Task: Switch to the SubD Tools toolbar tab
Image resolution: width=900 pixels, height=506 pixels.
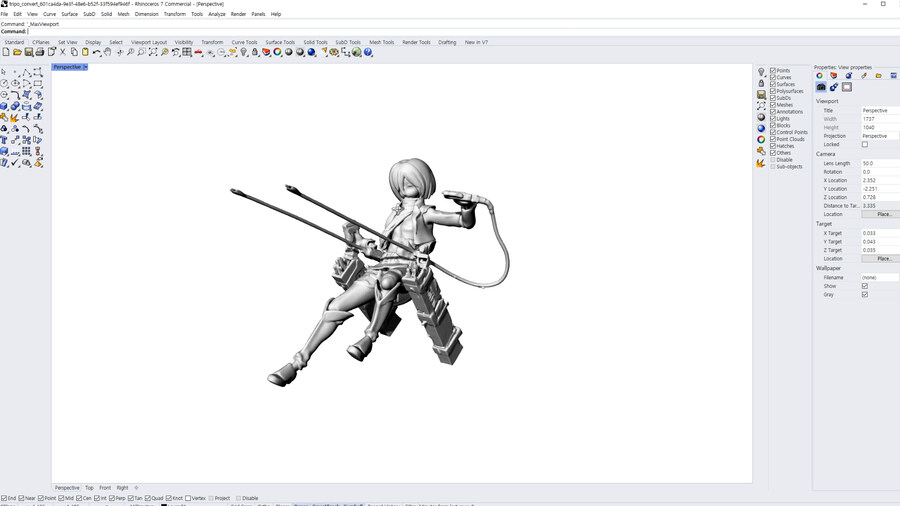Action: 348,42
